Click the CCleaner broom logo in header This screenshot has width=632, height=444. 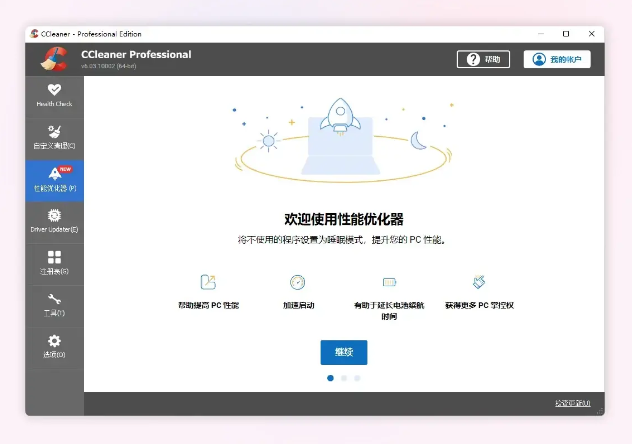[54, 59]
